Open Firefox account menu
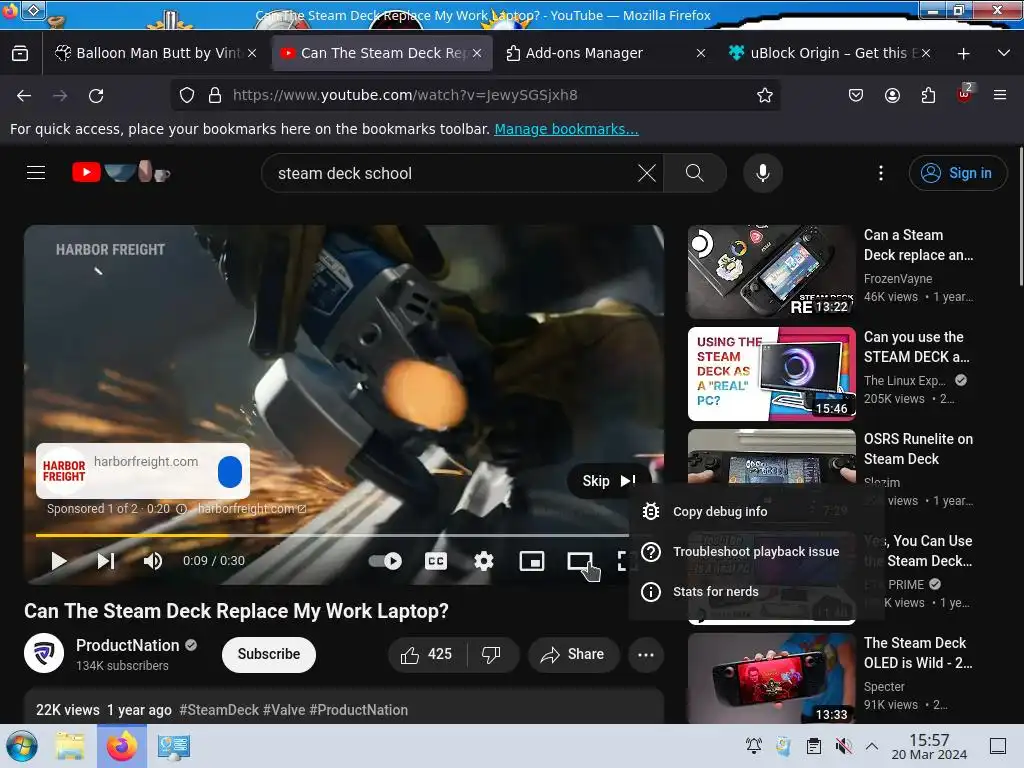The width and height of the screenshot is (1024, 768). (x=892, y=95)
